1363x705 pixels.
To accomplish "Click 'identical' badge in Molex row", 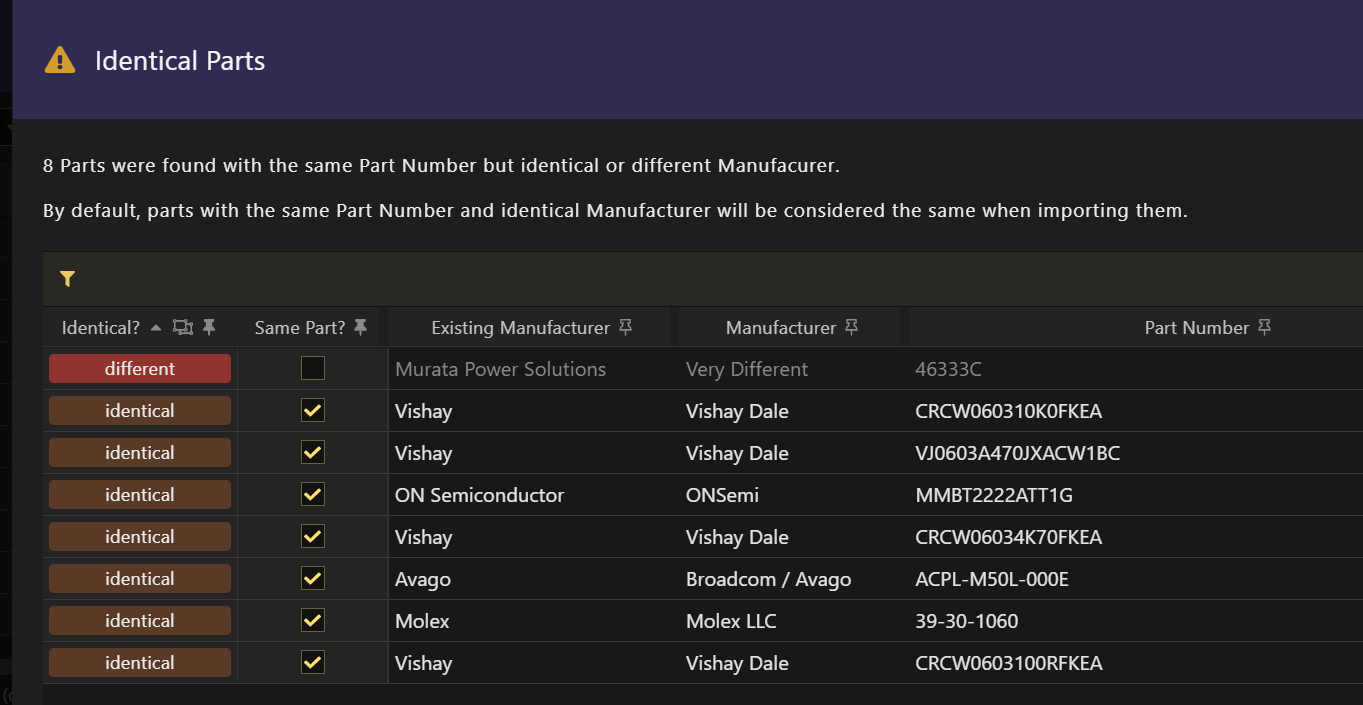I will coord(140,621).
